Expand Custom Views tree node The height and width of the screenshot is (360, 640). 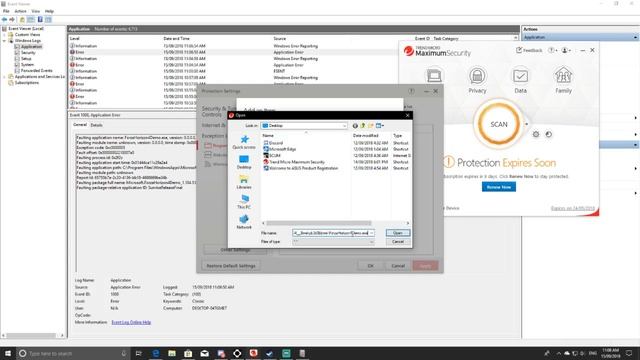point(4,35)
